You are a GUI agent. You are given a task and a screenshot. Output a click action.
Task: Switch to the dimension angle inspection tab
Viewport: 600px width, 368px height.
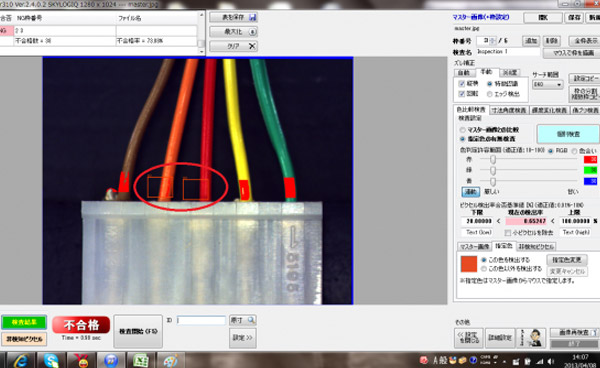pyautogui.click(x=509, y=110)
